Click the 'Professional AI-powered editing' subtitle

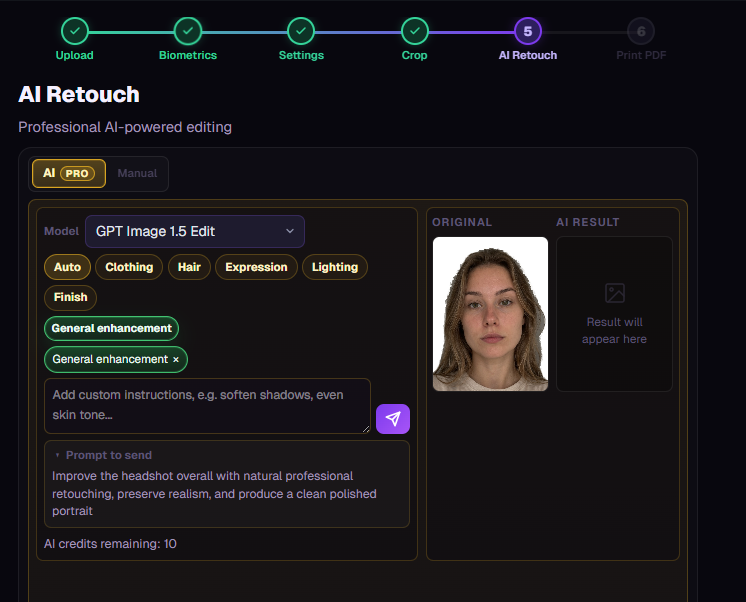pos(125,127)
